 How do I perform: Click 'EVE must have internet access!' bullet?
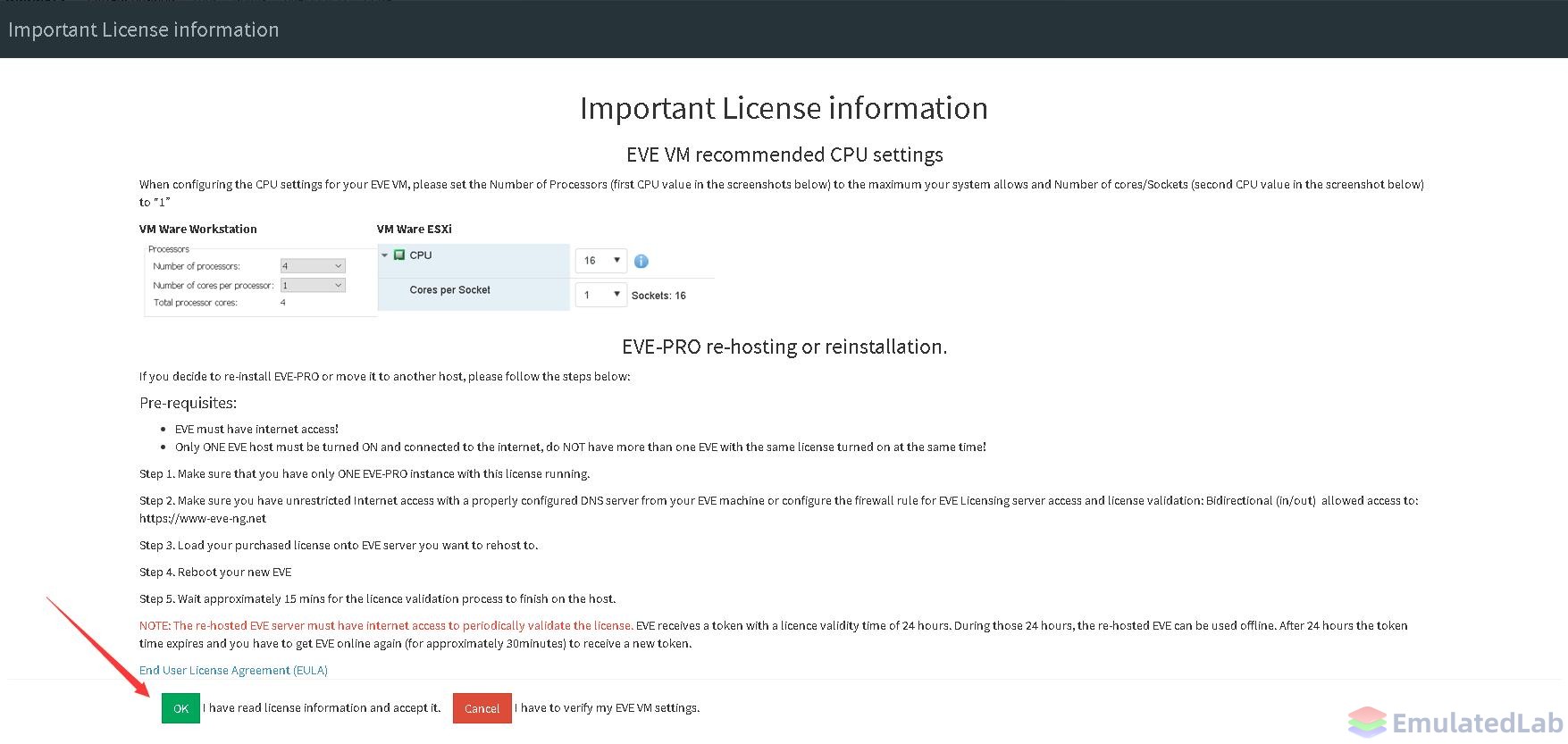(256, 429)
